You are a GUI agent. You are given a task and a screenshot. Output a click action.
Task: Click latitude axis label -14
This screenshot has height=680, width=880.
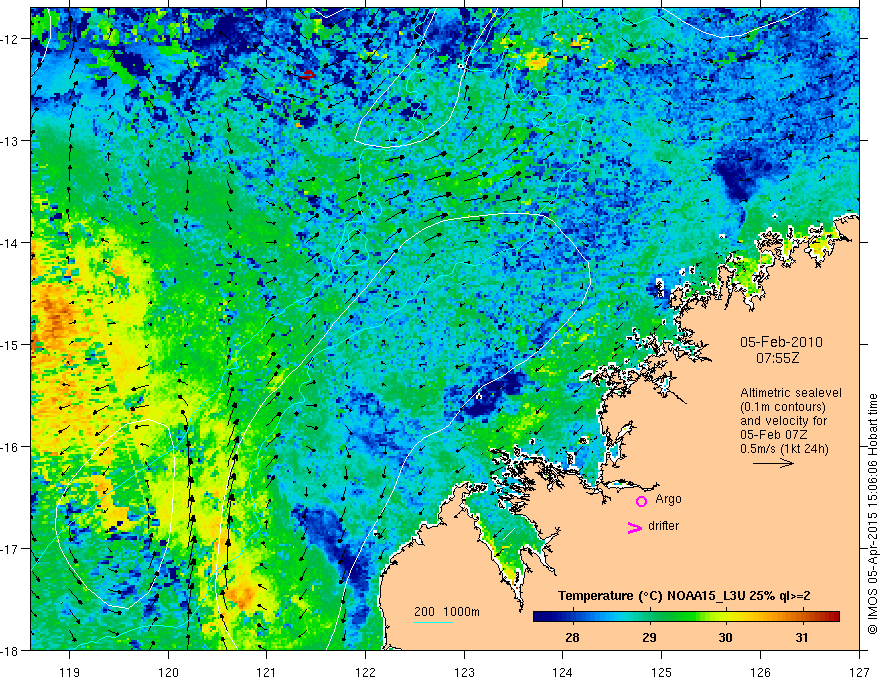[10, 243]
